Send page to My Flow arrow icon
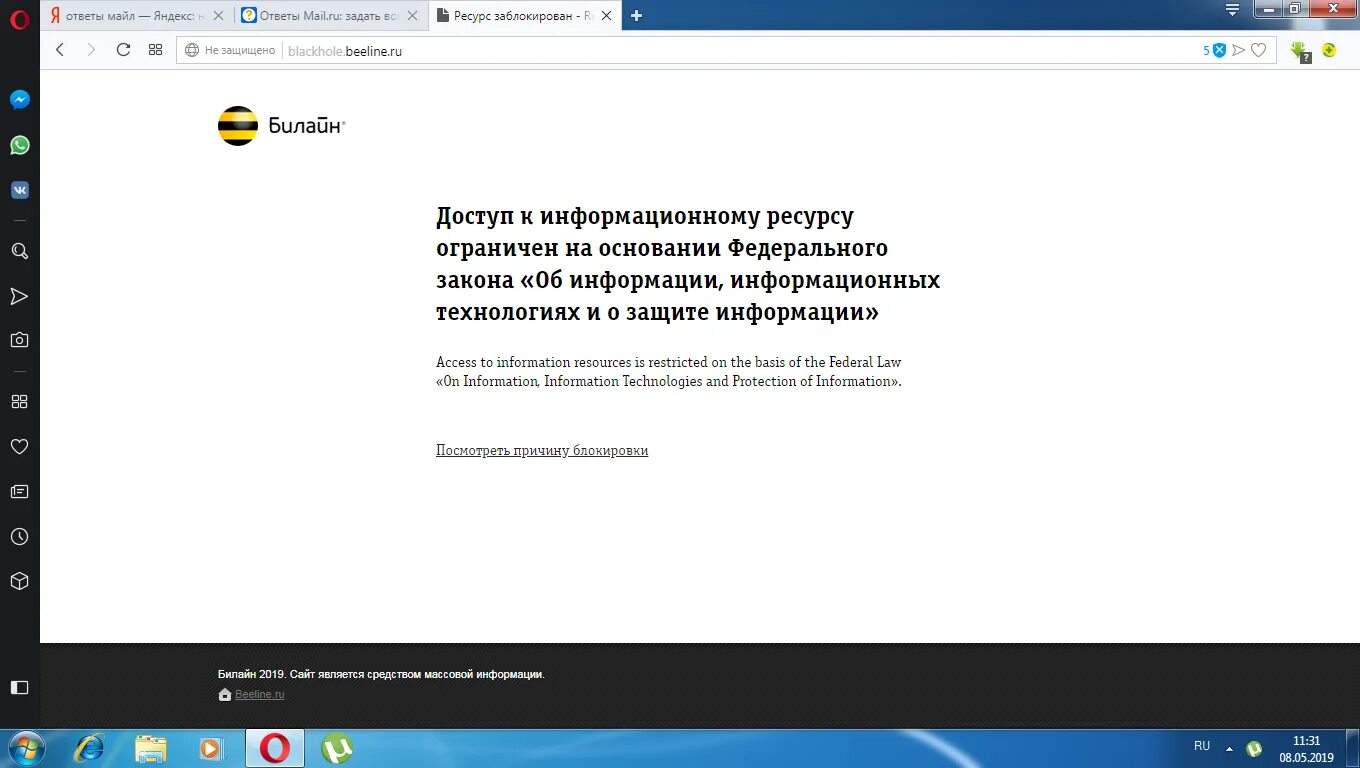 pos(1239,50)
